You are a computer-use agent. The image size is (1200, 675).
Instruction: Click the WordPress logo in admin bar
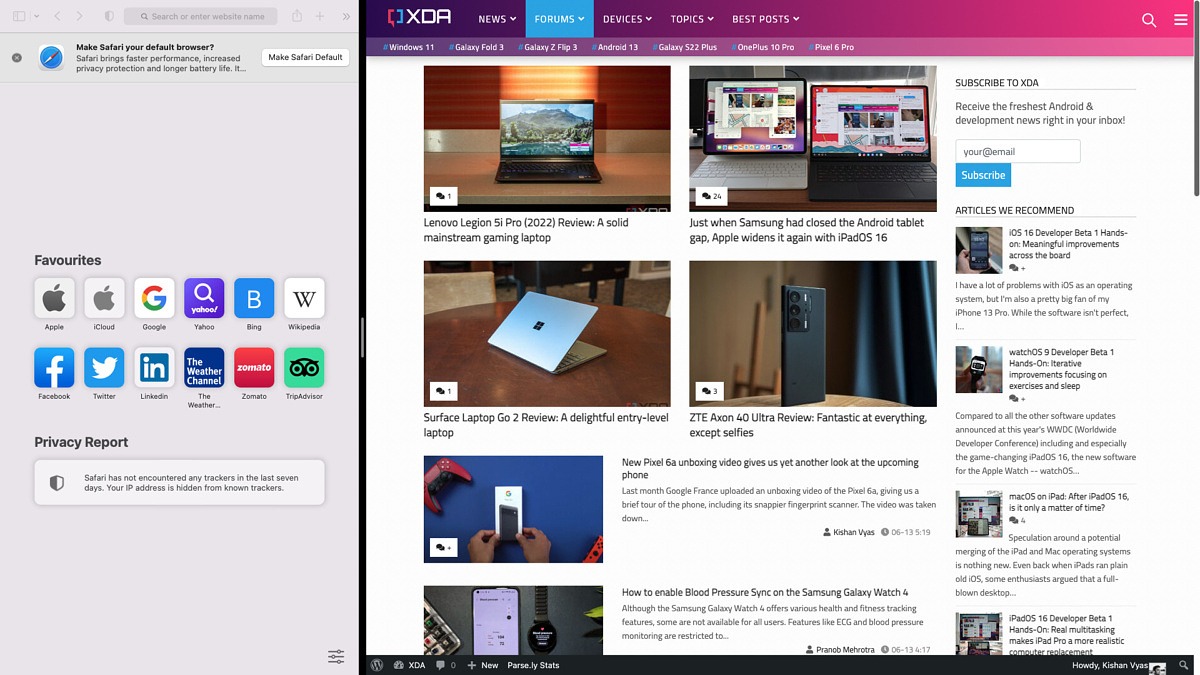point(377,663)
